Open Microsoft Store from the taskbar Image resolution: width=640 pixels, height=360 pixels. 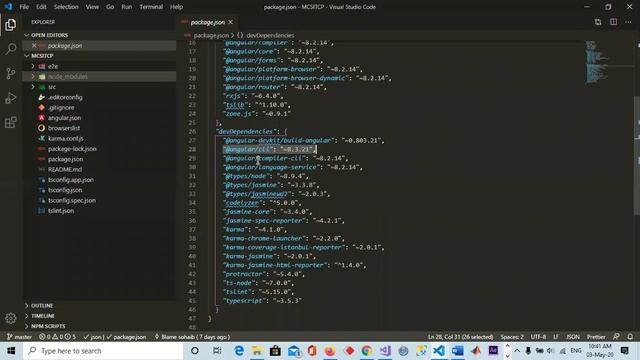click(276, 351)
